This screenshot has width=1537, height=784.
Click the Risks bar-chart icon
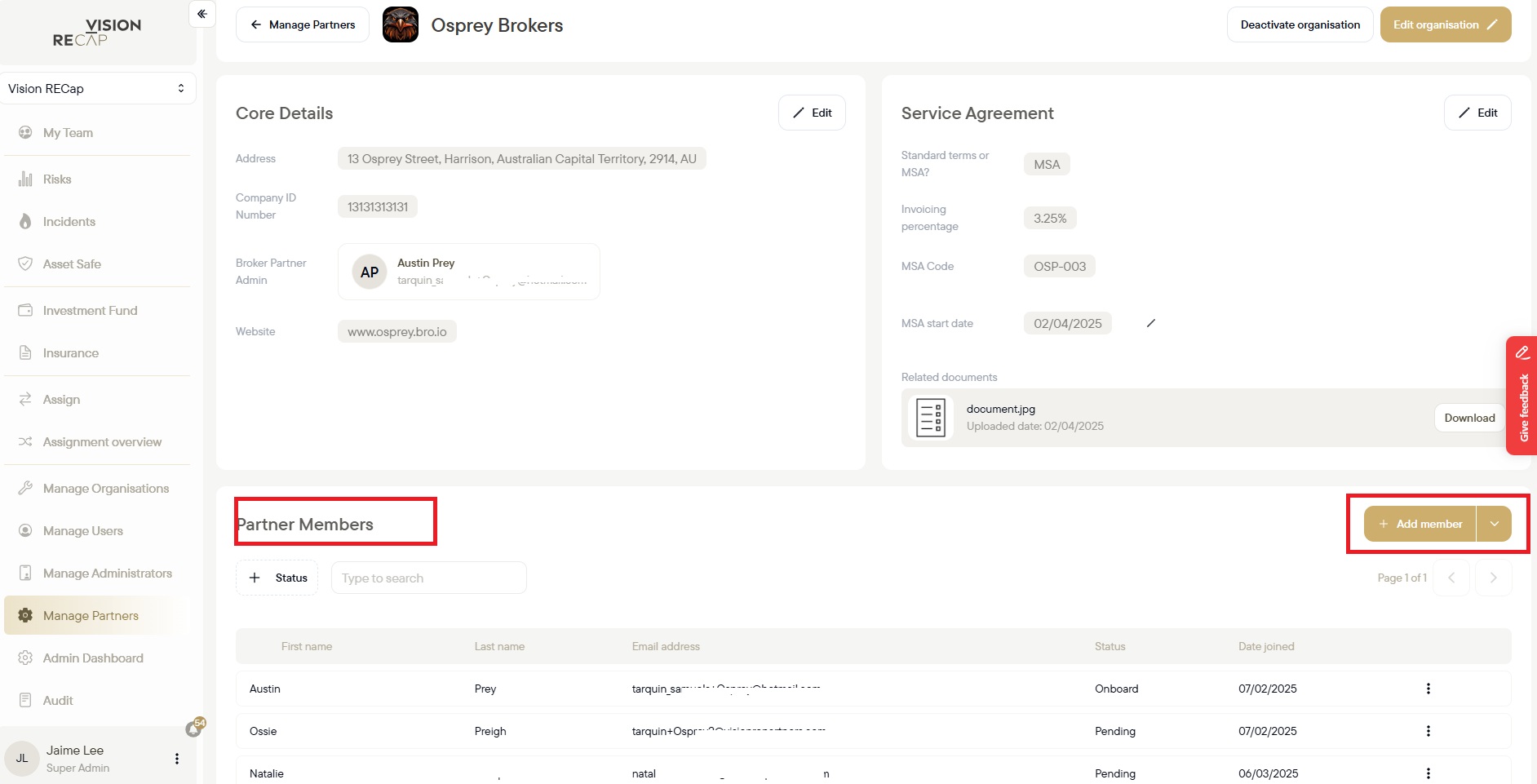pyautogui.click(x=25, y=179)
